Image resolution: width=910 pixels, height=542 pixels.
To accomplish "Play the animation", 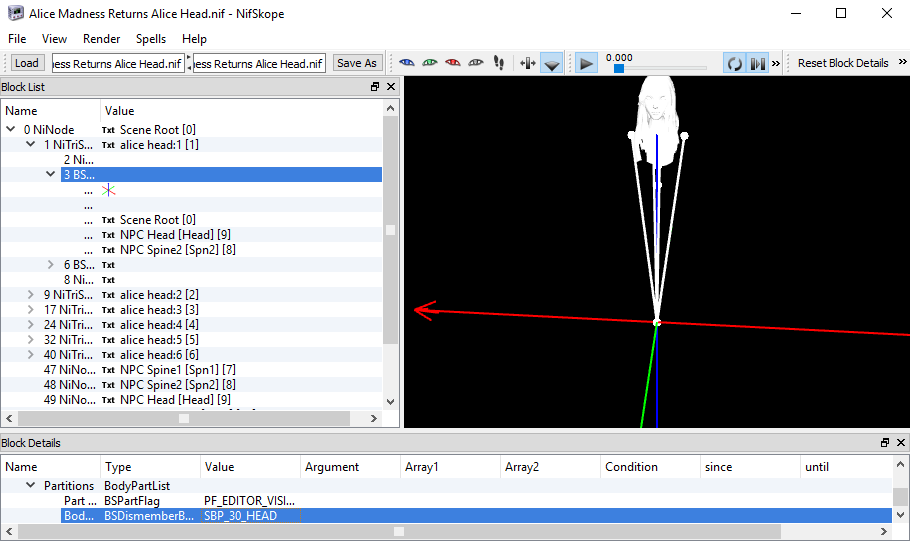I will click(x=586, y=63).
